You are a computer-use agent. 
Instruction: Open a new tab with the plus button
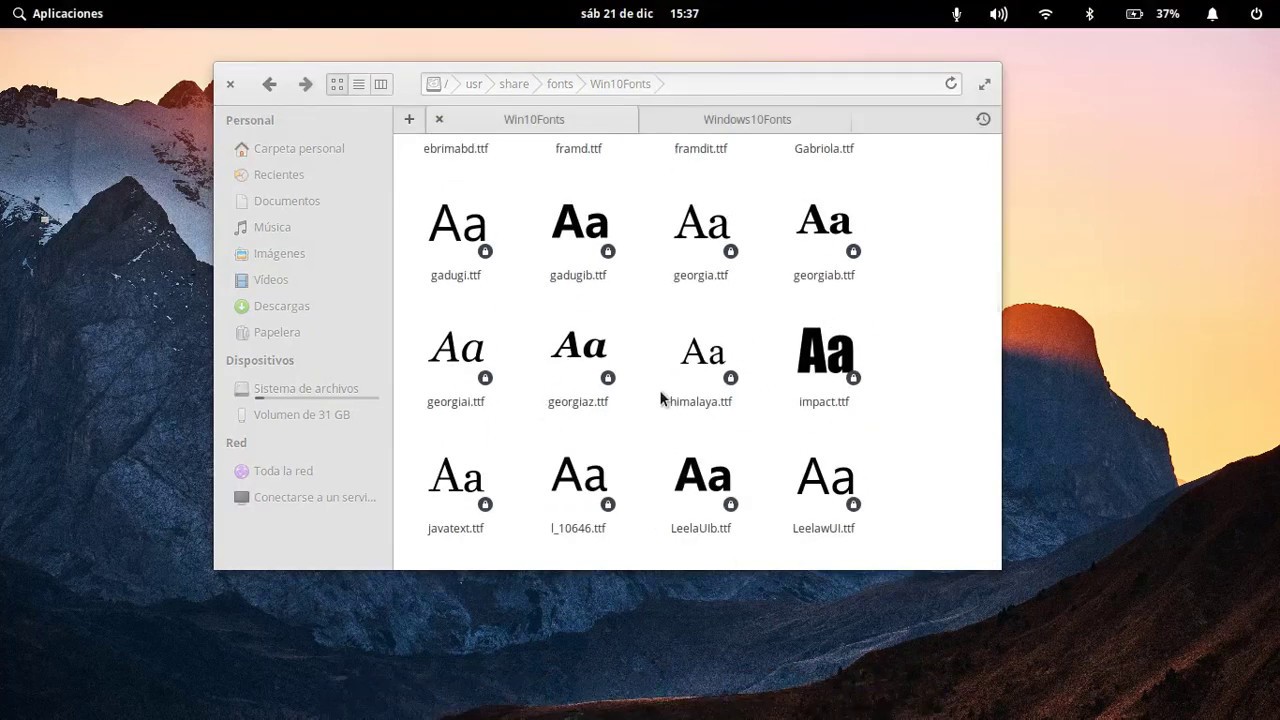(x=409, y=119)
